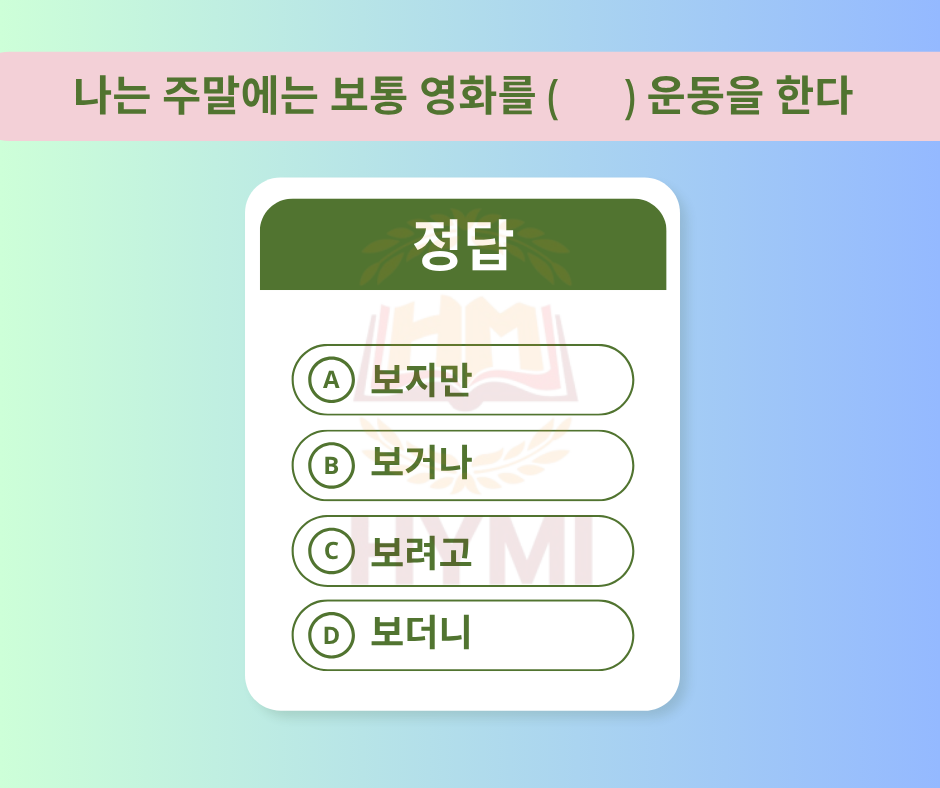Image resolution: width=940 pixels, height=788 pixels.
Task: Click the words 나는 주말에는 in the question
Action: coord(195,96)
